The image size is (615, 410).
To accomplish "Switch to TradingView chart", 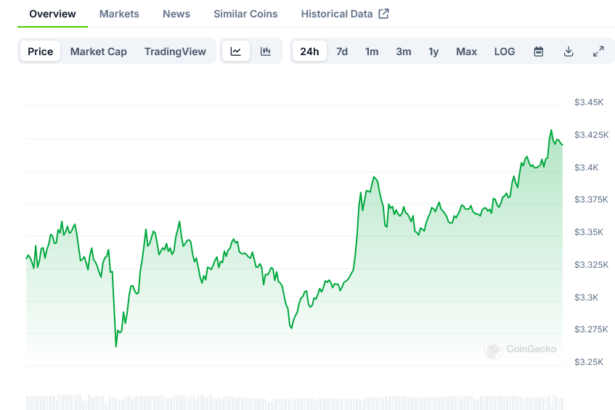I will point(175,51).
